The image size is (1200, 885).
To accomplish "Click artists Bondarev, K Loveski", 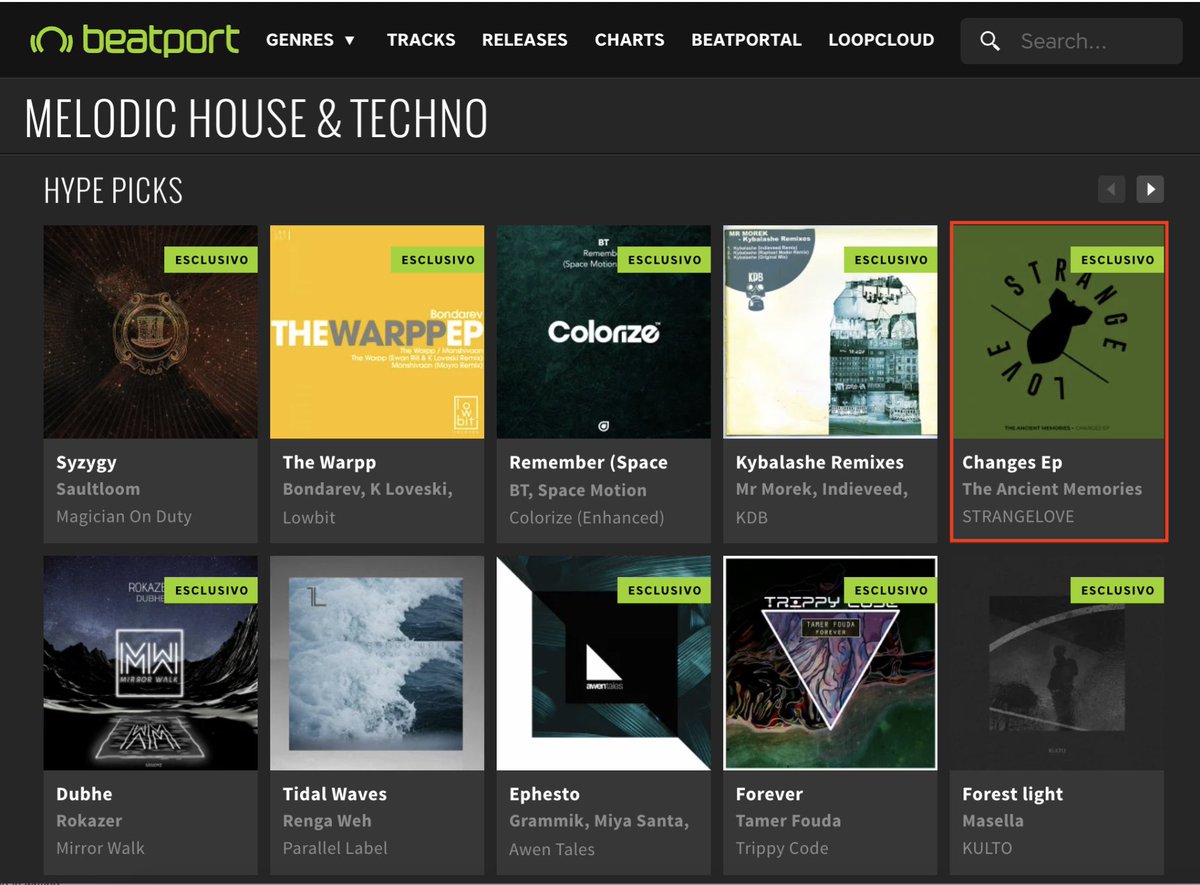I will point(368,489).
